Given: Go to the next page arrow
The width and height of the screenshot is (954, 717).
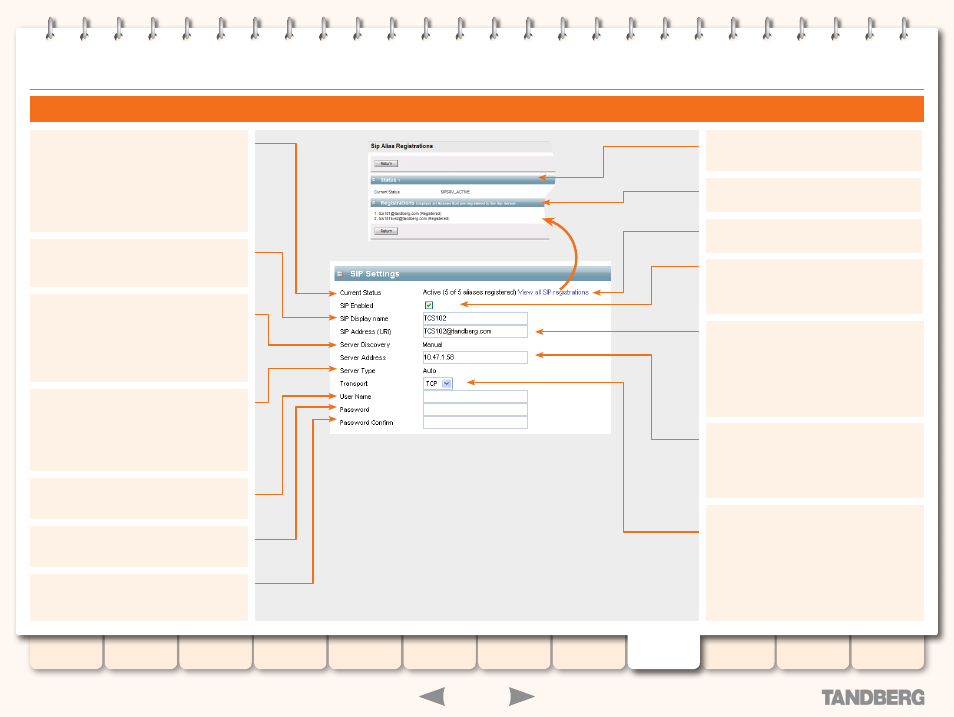Looking at the screenshot, I should (521, 696).
